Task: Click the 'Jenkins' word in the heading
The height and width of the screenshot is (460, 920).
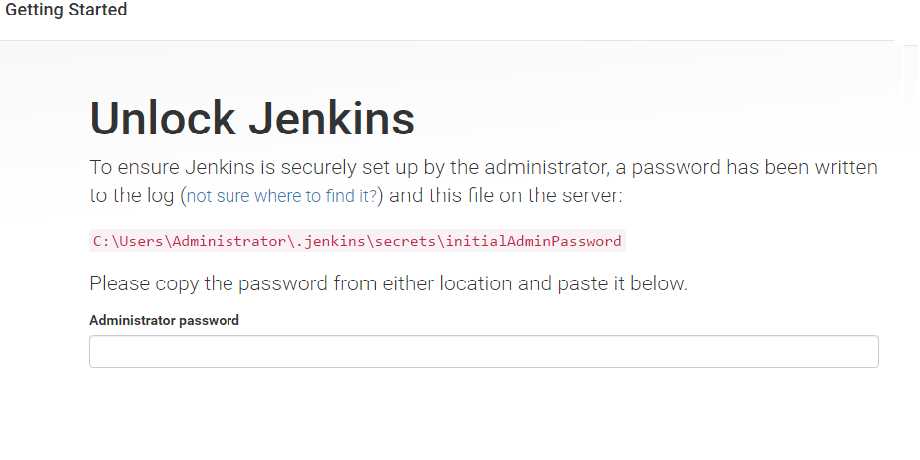Action: coord(332,118)
